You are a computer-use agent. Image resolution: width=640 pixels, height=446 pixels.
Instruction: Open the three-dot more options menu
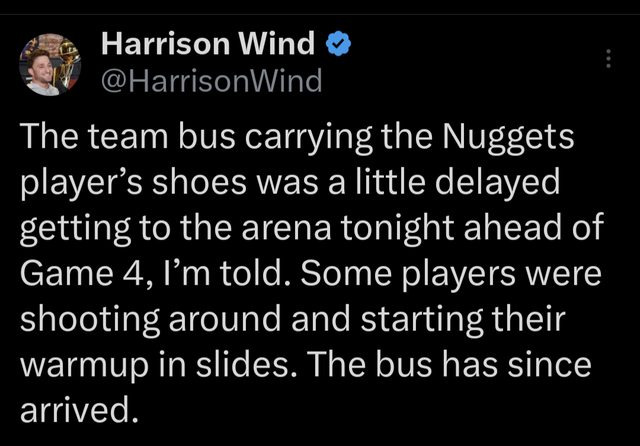pos(607,59)
